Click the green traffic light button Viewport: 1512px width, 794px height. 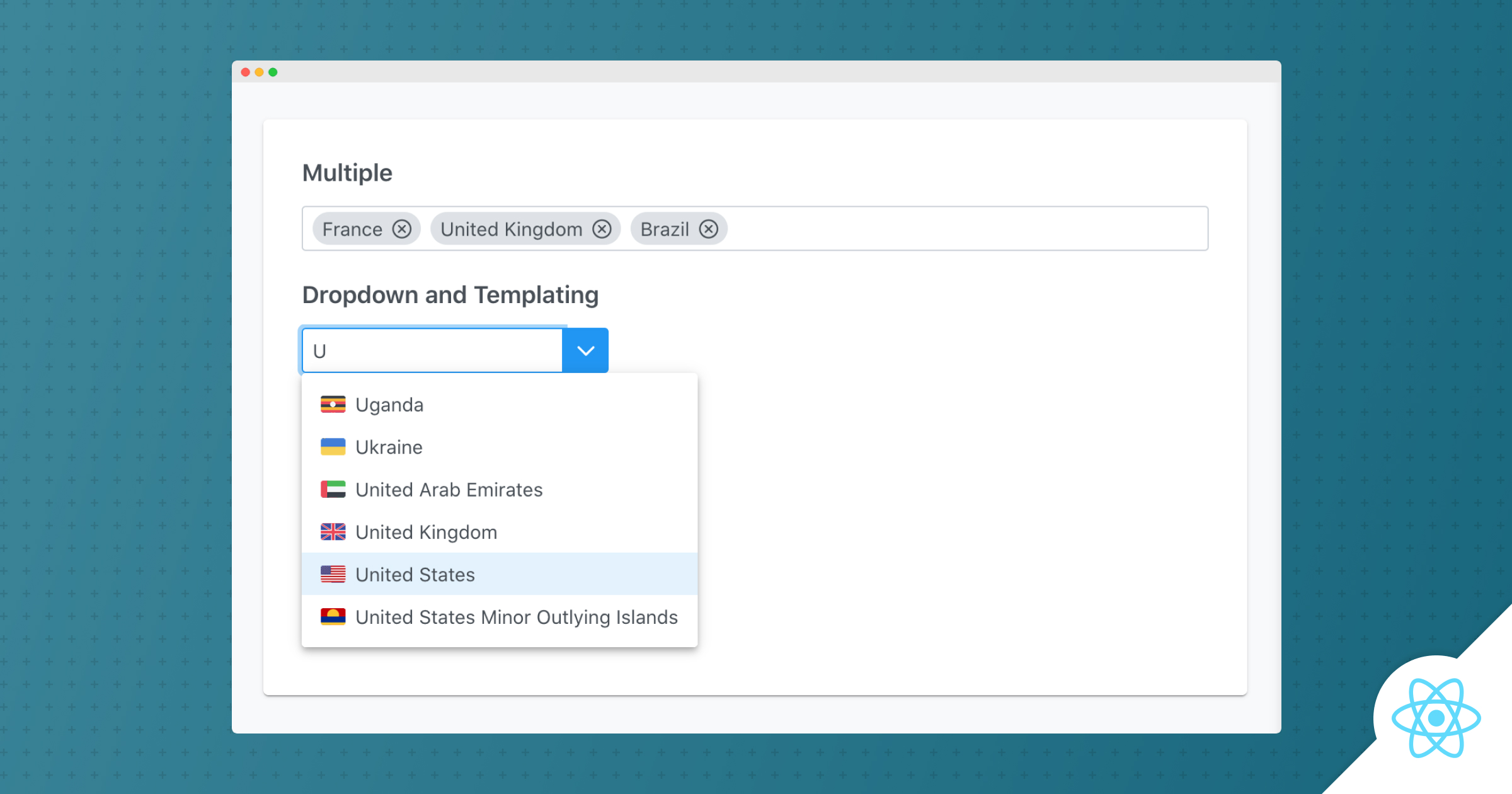pyautogui.click(x=273, y=72)
